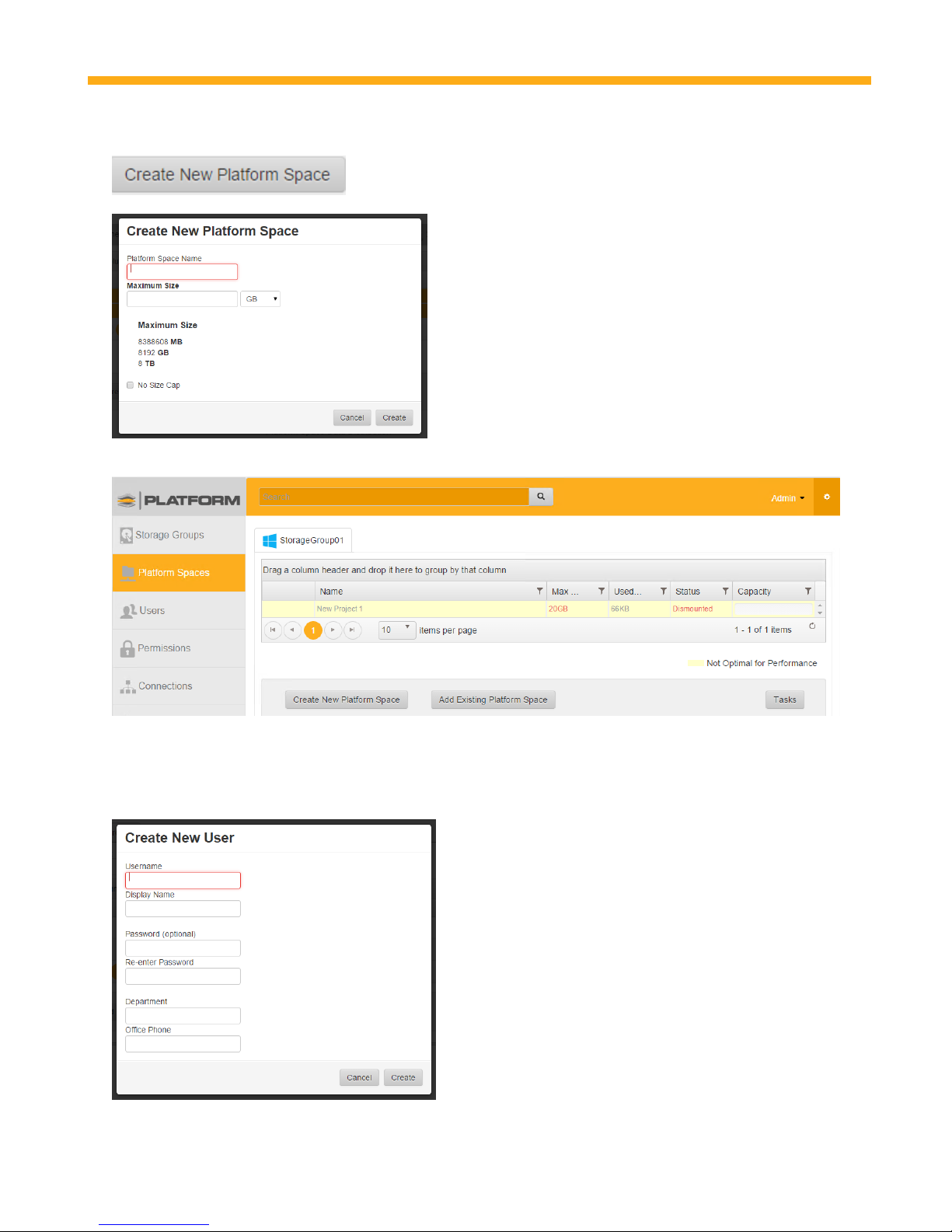This screenshot has width=952, height=1232.
Task: Click the Capacity bar of New Project 1
Action: pyautogui.click(x=772, y=609)
